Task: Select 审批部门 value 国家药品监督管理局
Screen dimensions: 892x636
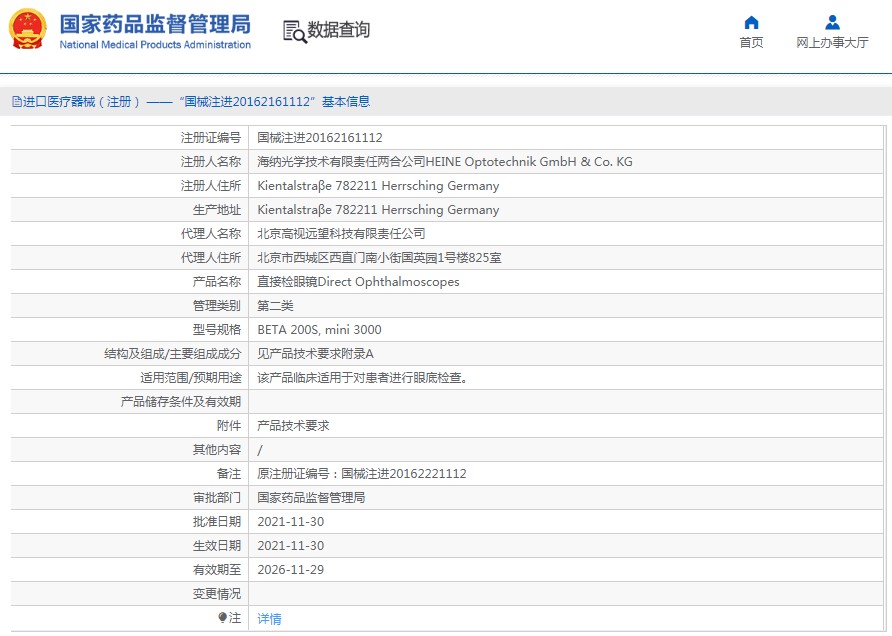Action: [x=311, y=498]
